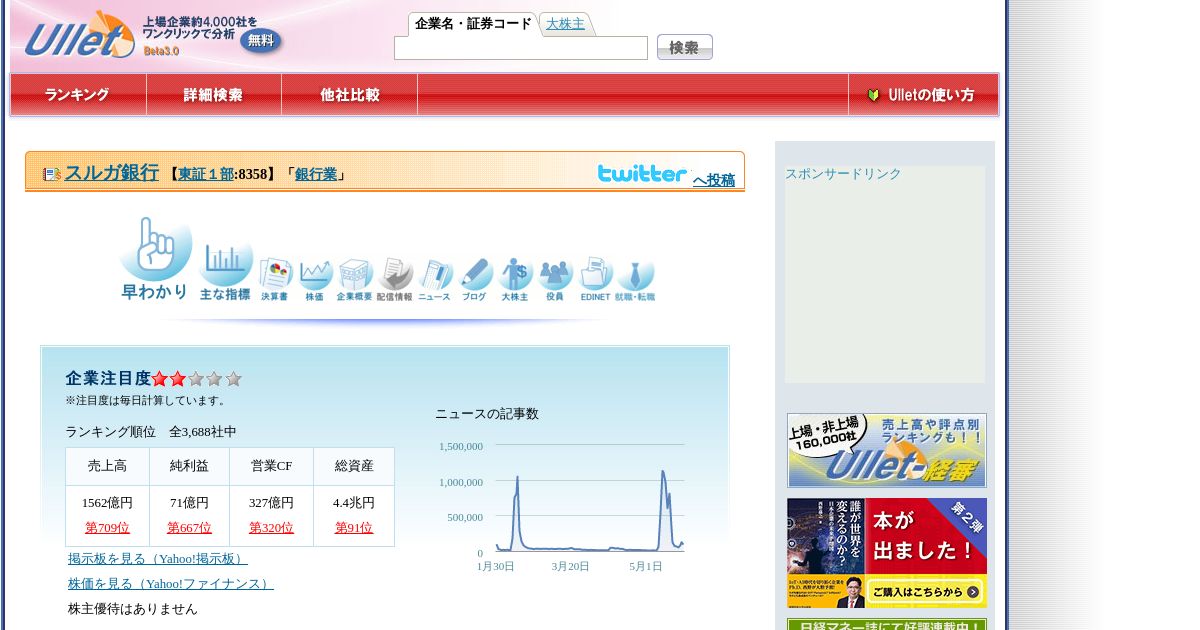Select the 企業名・証券コード search tab

pyautogui.click(x=473, y=23)
